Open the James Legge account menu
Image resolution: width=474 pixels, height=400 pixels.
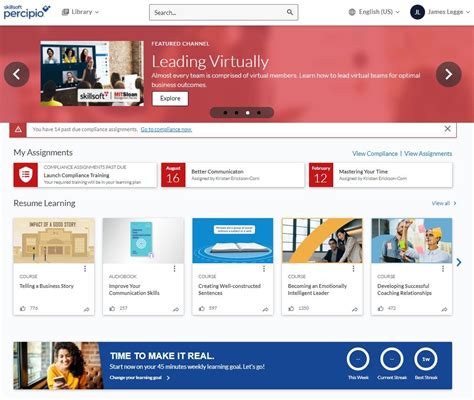(x=440, y=12)
